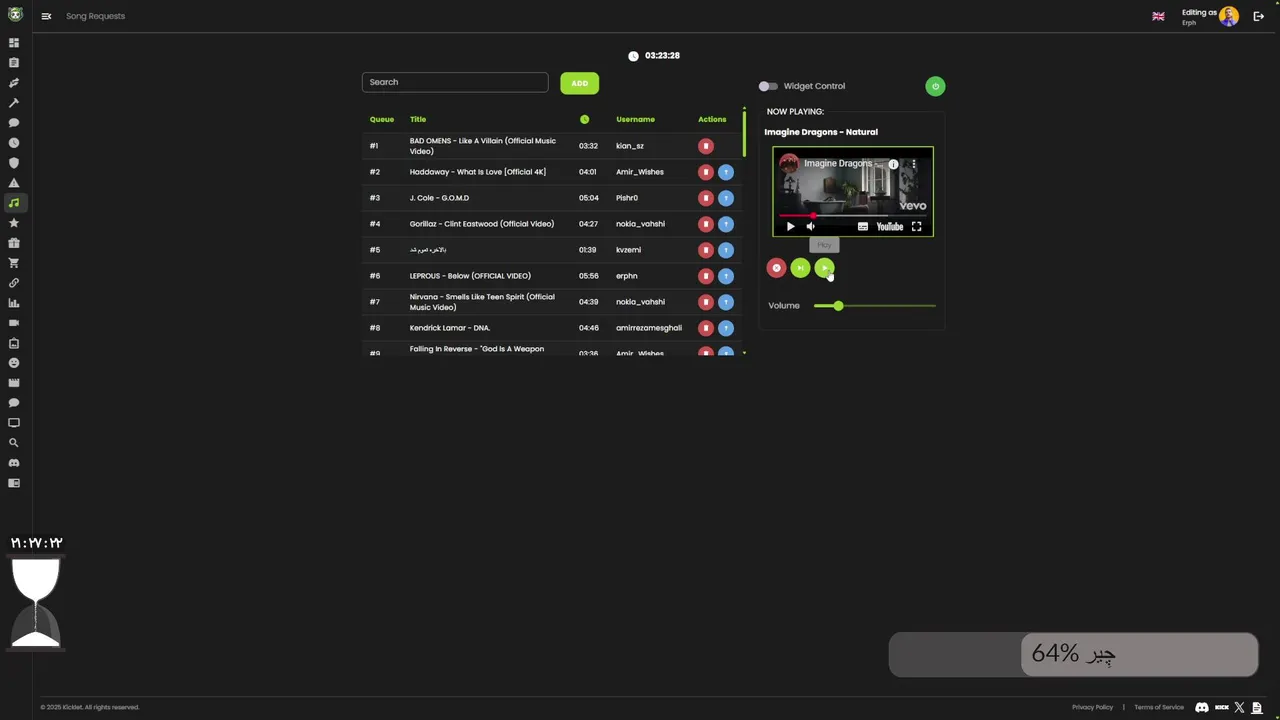Viewport: 1280px width, 720px height.
Task: Play the YouTube video in embedded player
Action: (x=790, y=227)
